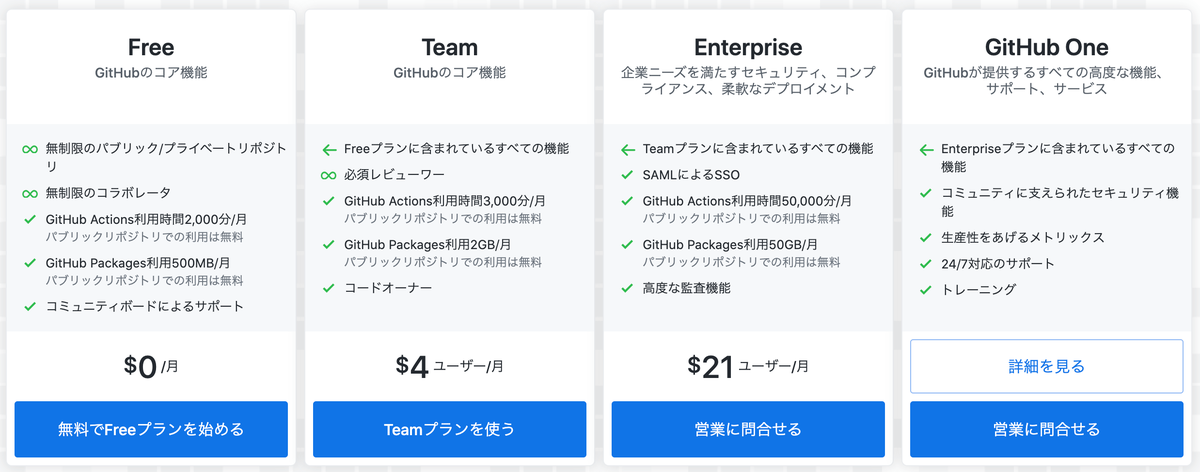Click the 無料でFreeプランを始める button
This screenshot has height=472, width=1200.
[151, 429]
